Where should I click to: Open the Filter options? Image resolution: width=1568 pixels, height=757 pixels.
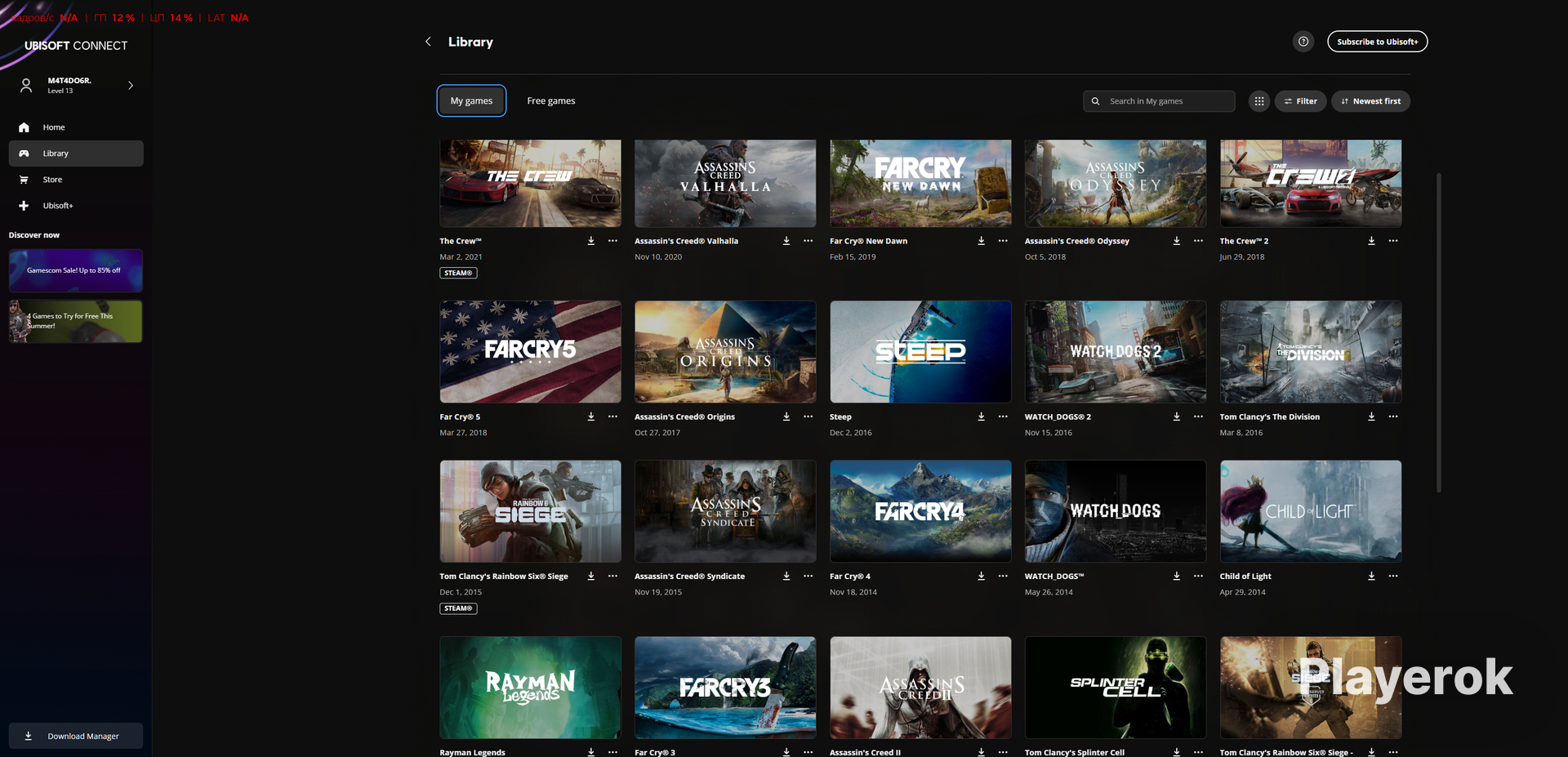pos(1300,101)
